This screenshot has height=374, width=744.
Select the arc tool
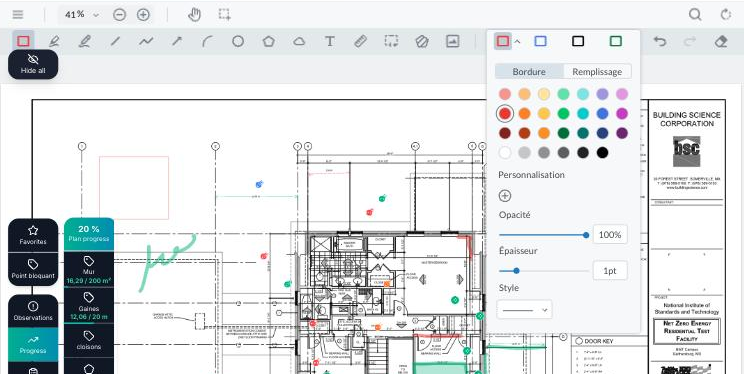[207, 41]
